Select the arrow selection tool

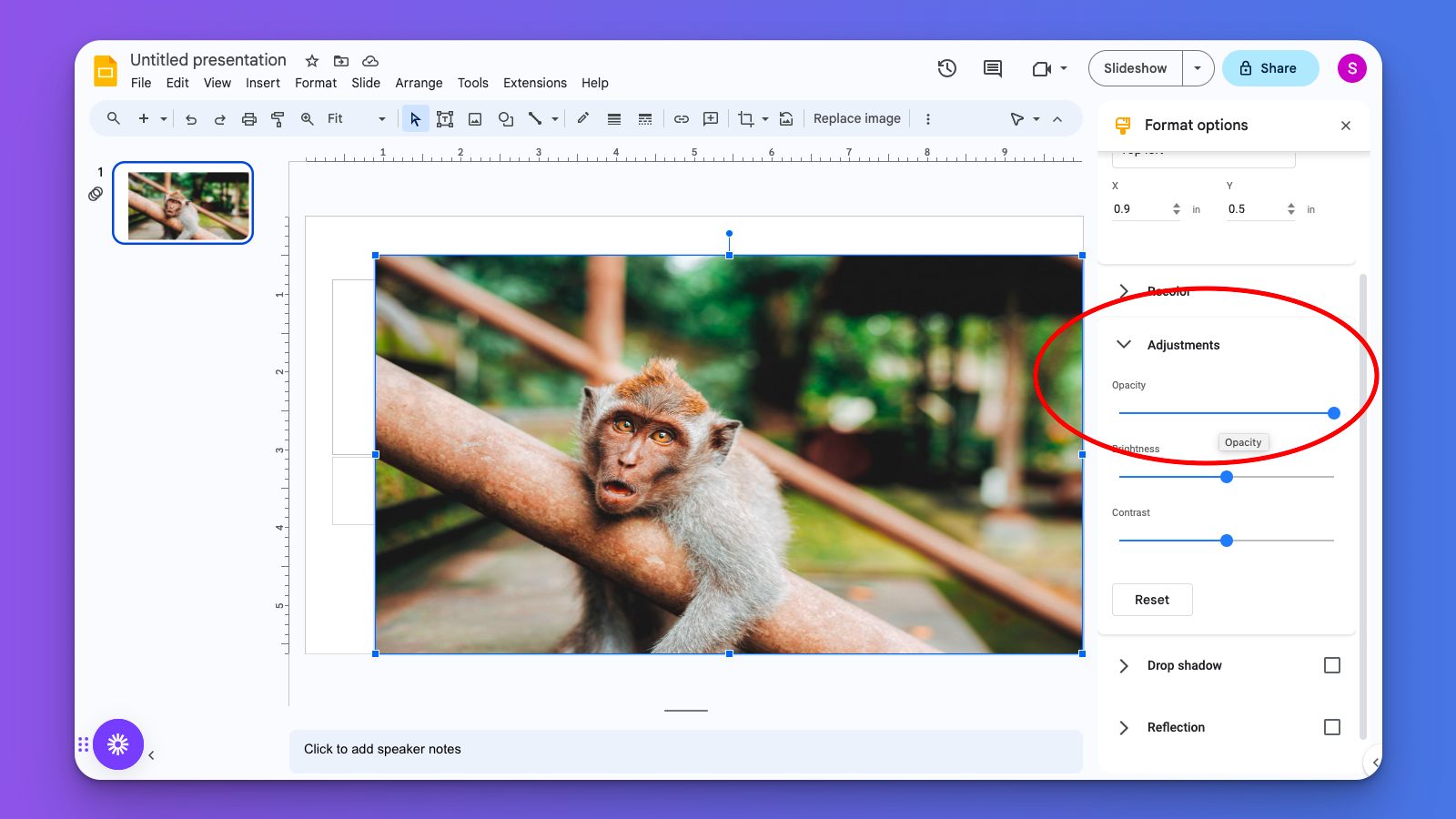pyautogui.click(x=415, y=118)
